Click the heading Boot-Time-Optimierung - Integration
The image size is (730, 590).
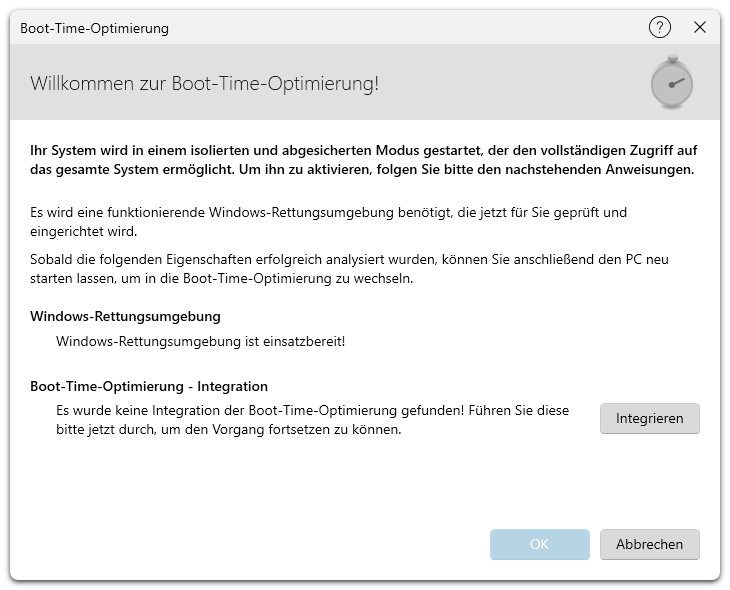click(149, 386)
